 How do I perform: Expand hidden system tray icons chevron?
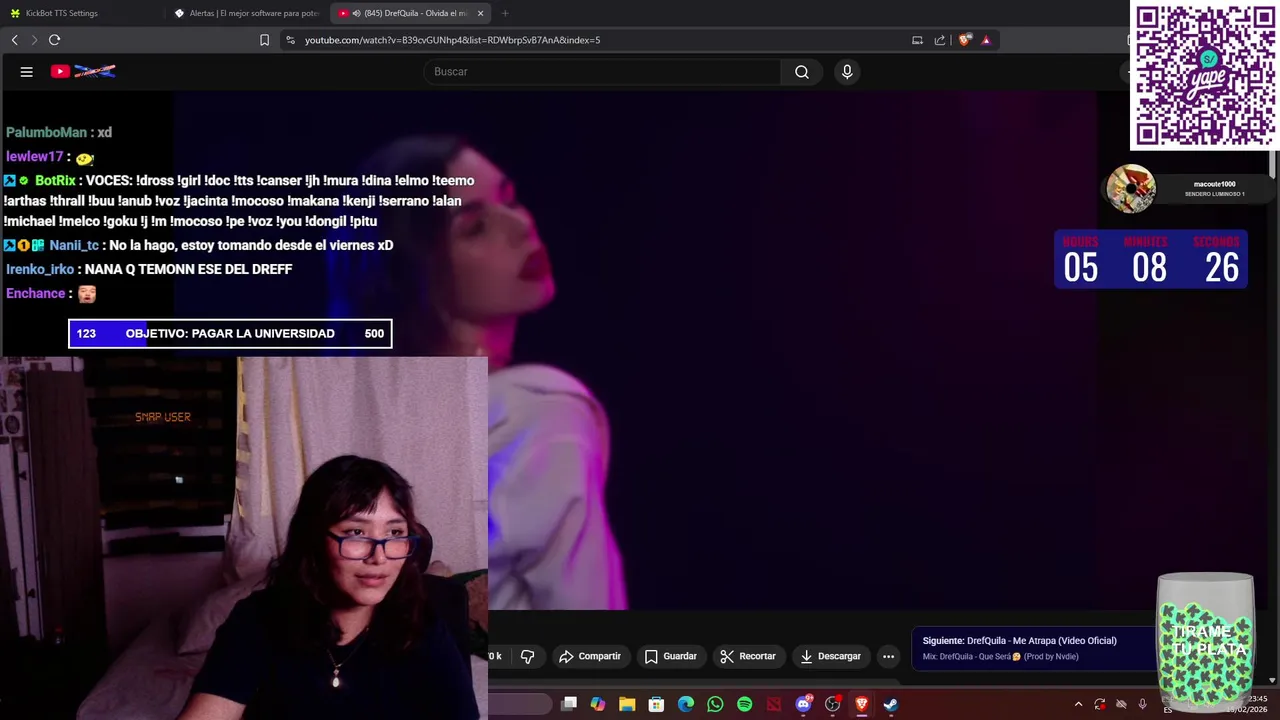click(x=1078, y=704)
